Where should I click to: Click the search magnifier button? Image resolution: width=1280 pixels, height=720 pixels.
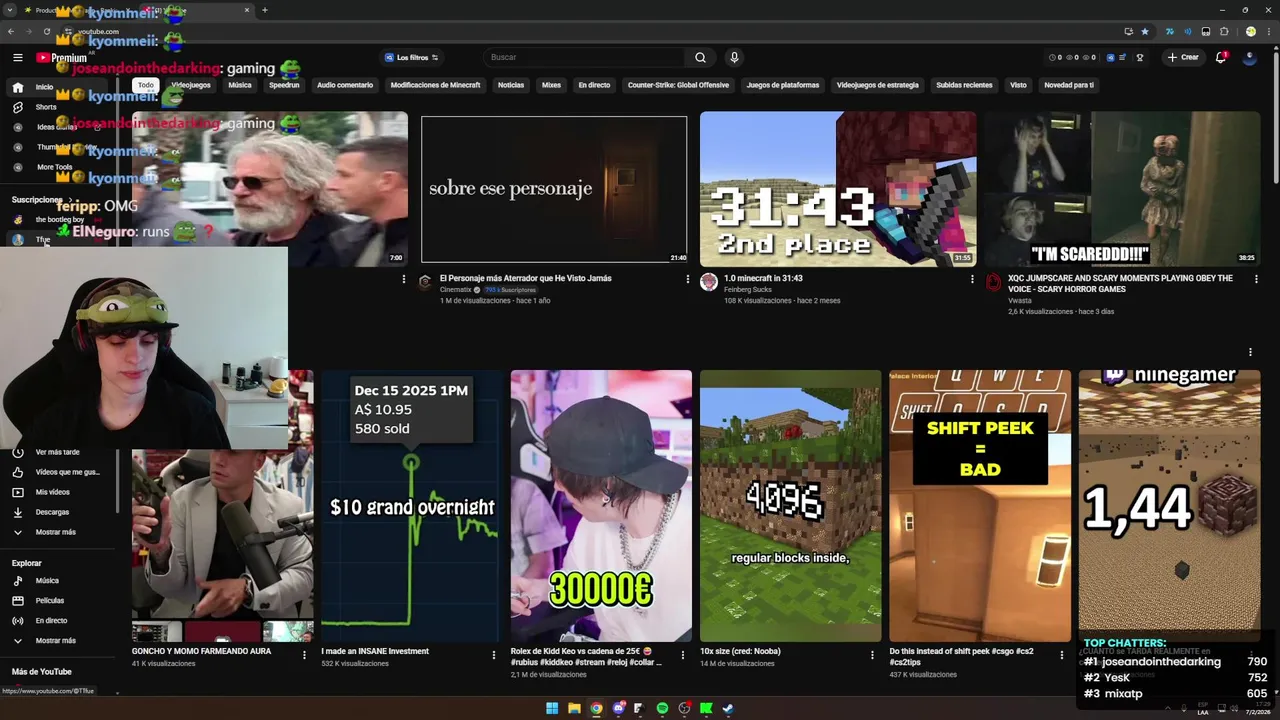tap(700, 57)
